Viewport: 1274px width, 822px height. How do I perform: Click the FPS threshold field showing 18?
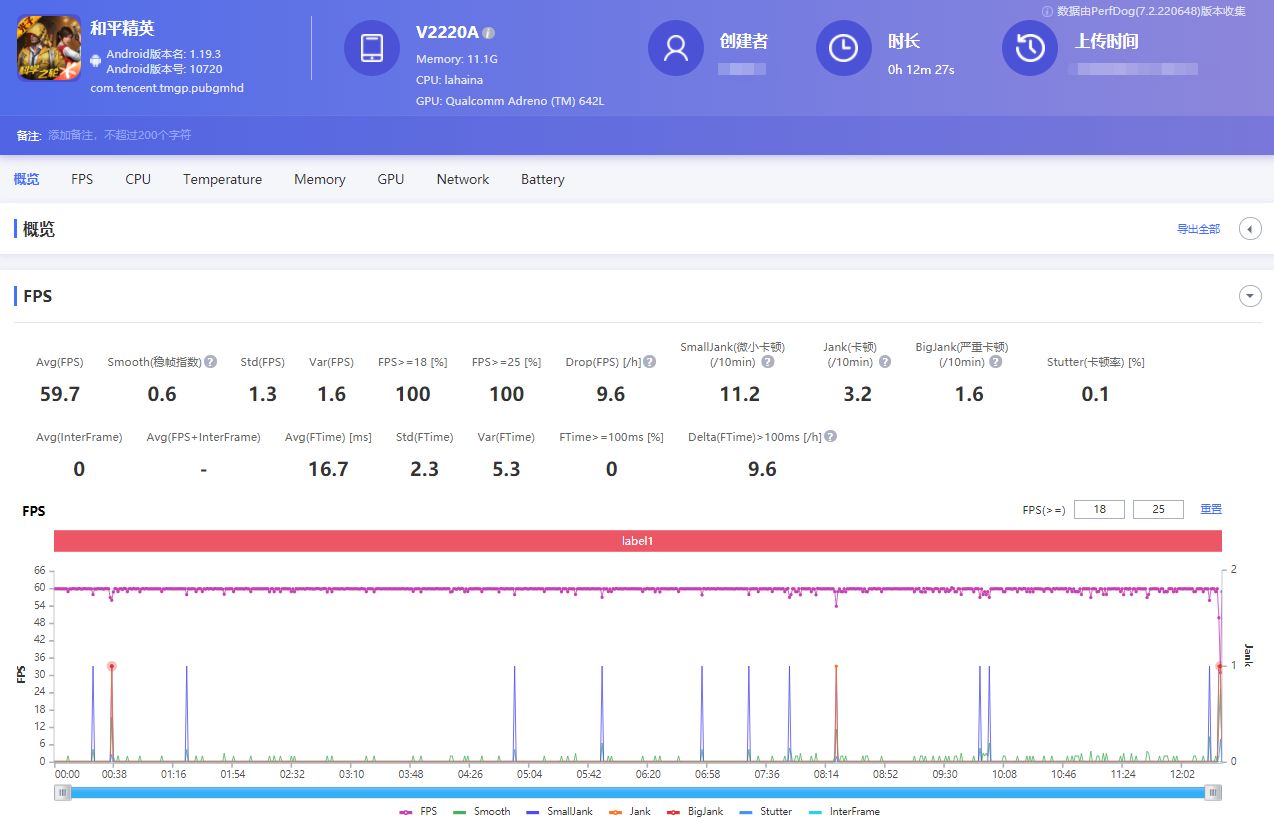(1099, 509)
